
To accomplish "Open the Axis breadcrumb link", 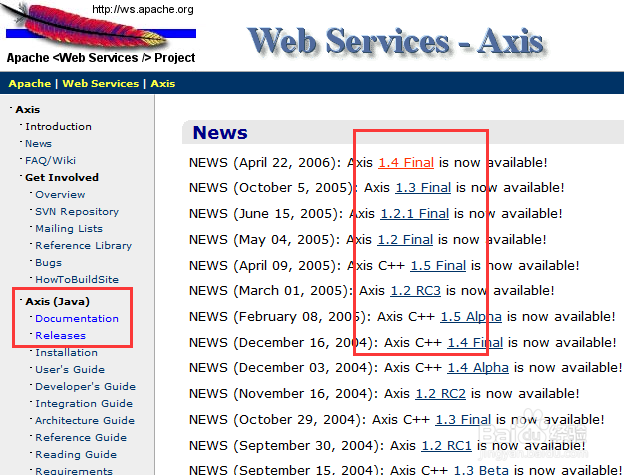I will click(x=163, y=84).
